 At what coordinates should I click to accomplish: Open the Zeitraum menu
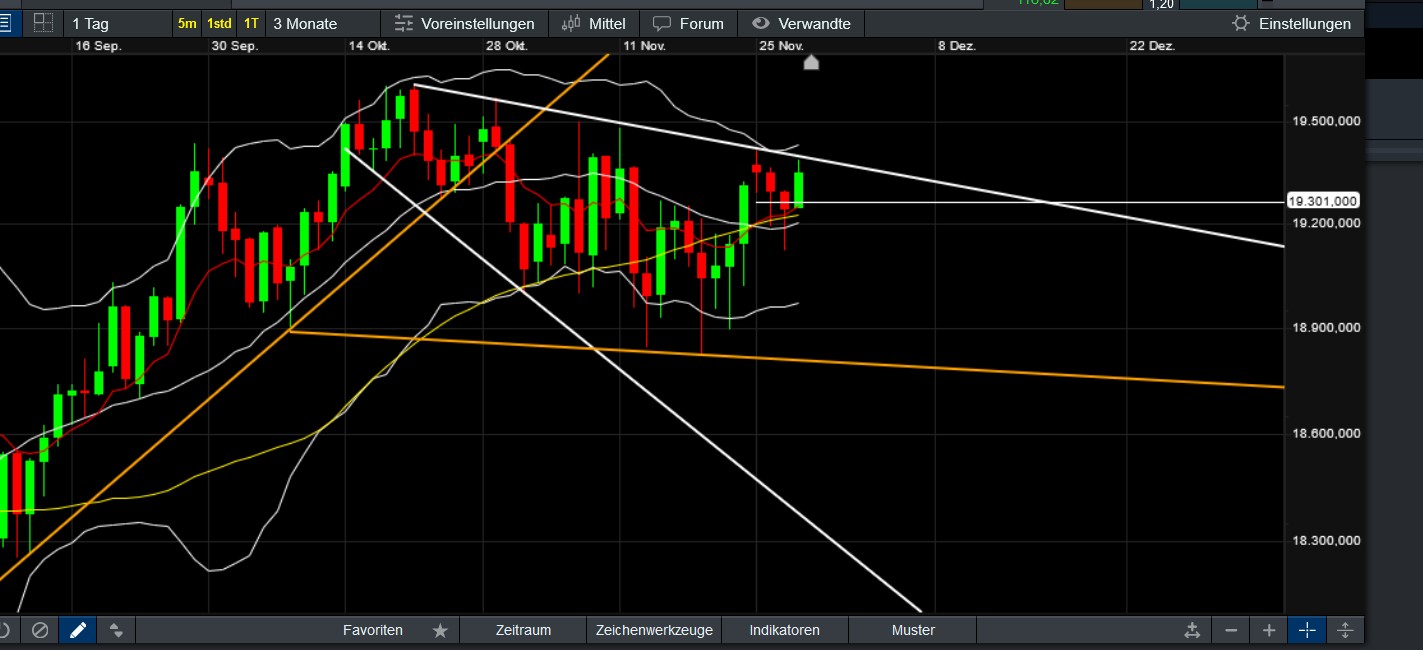(x=523, y=630)
